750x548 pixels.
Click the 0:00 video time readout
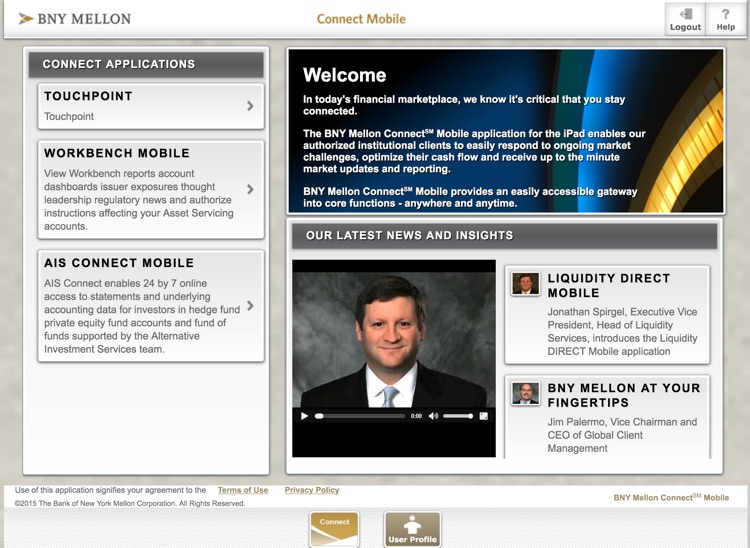416,416
